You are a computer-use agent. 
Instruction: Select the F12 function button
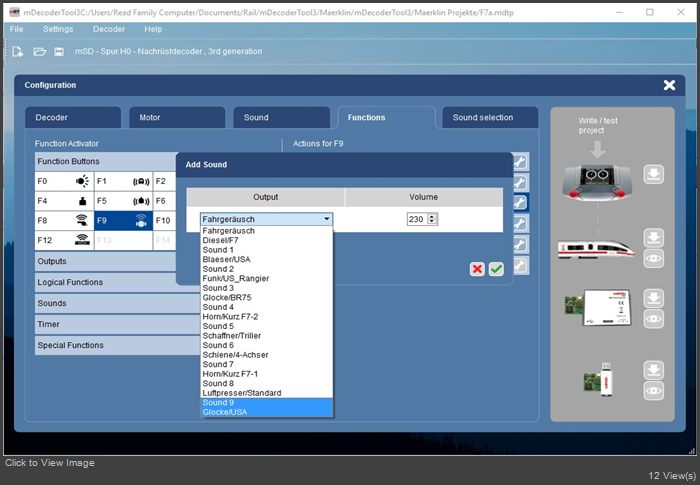[64, 240]
